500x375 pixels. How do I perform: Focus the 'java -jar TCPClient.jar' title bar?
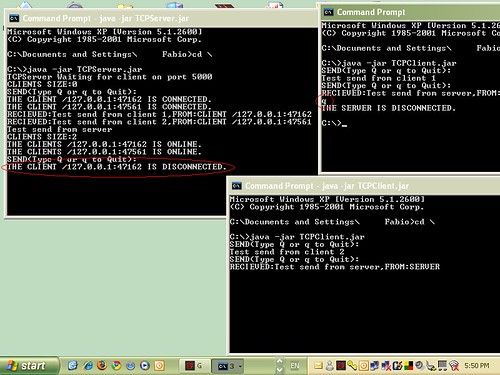(365, 186)
